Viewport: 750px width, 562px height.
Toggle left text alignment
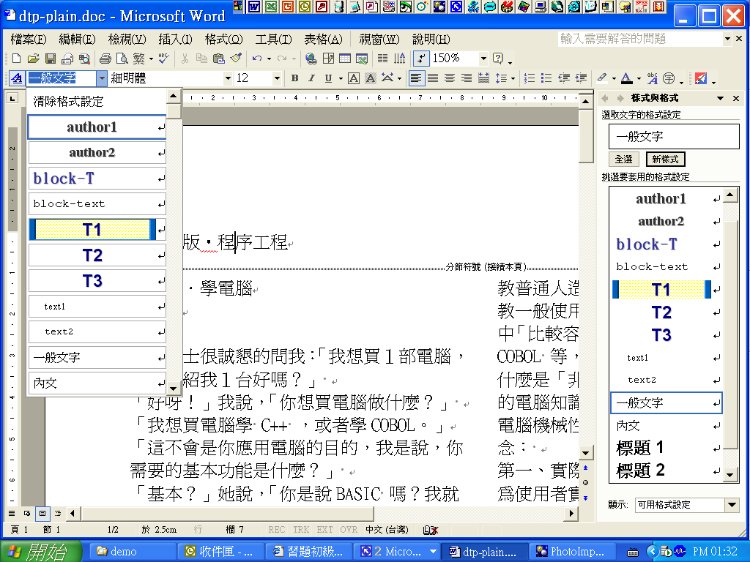tap(416, 78)
